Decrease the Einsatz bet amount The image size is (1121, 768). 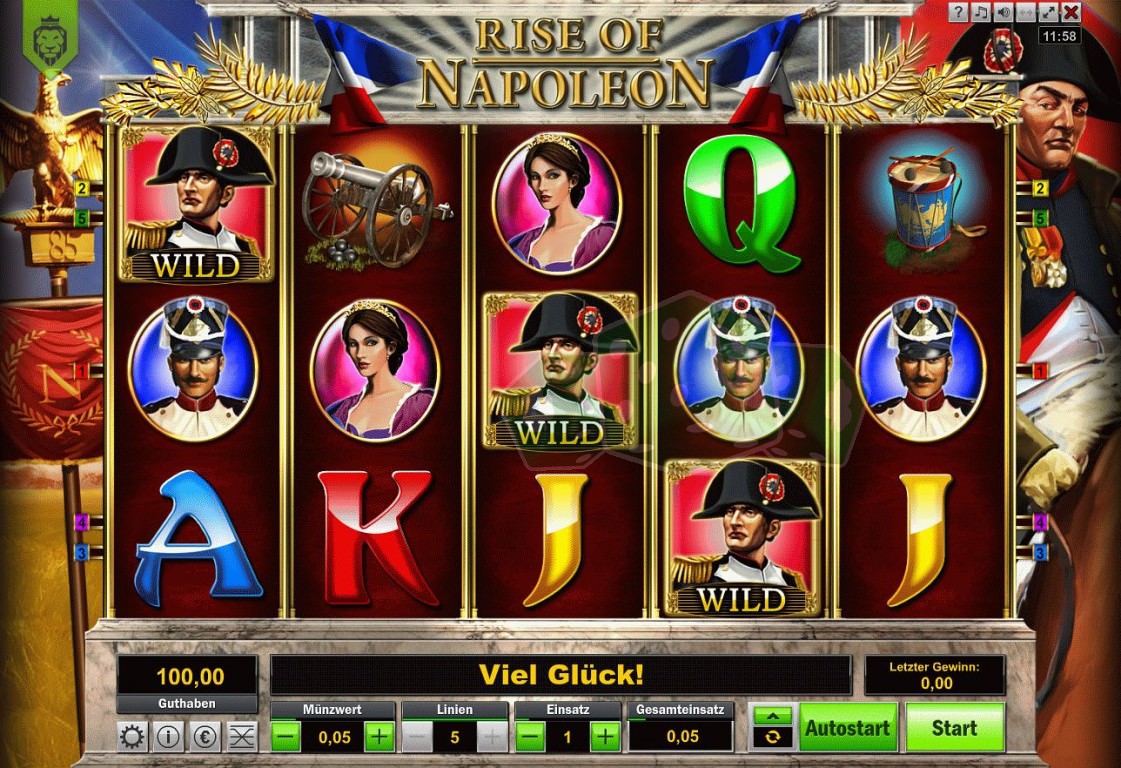[x=530, y=737]
